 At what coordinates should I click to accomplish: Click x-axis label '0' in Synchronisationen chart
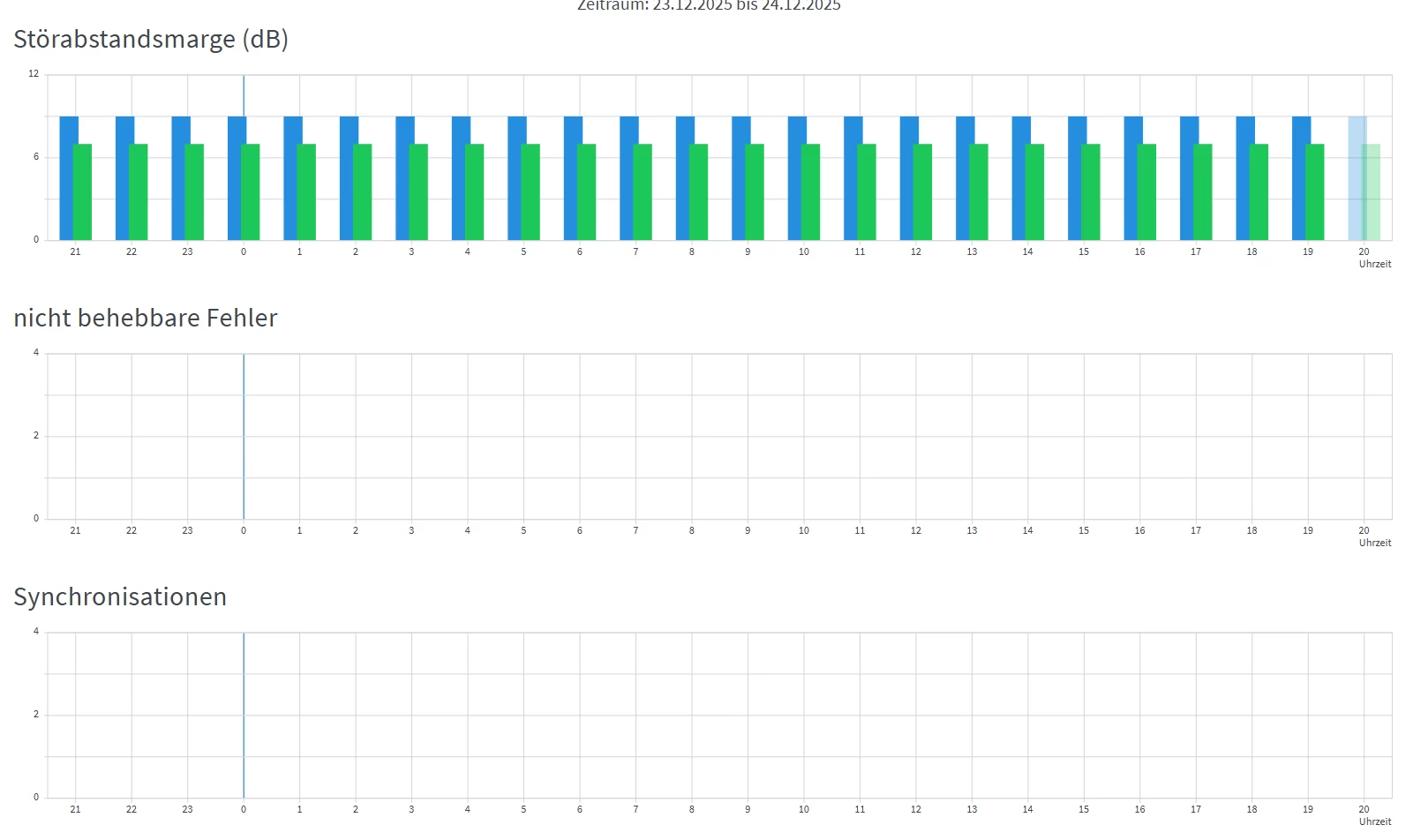(x=244, y=810)
